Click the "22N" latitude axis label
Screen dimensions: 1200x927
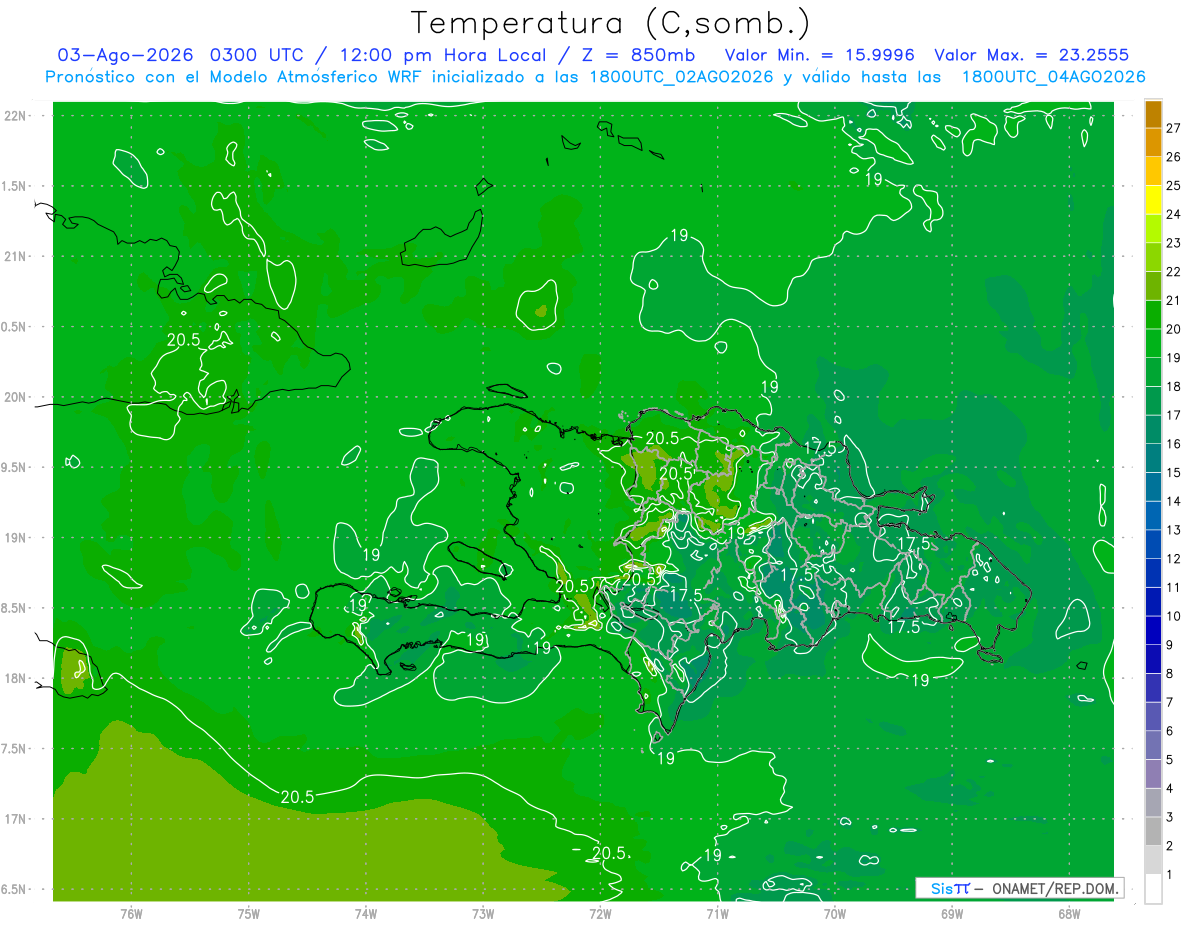(x=15, y=116)
